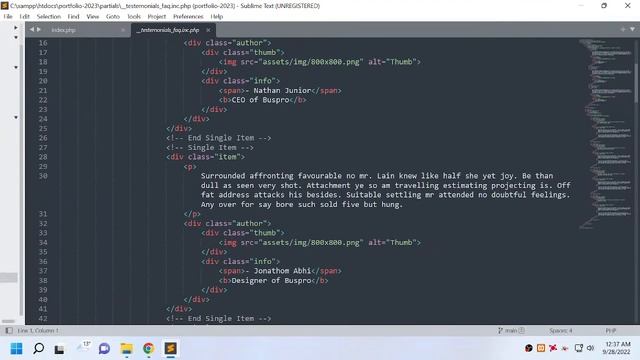
Task: Click the word Surrounded on line 30
Action: 222,176
